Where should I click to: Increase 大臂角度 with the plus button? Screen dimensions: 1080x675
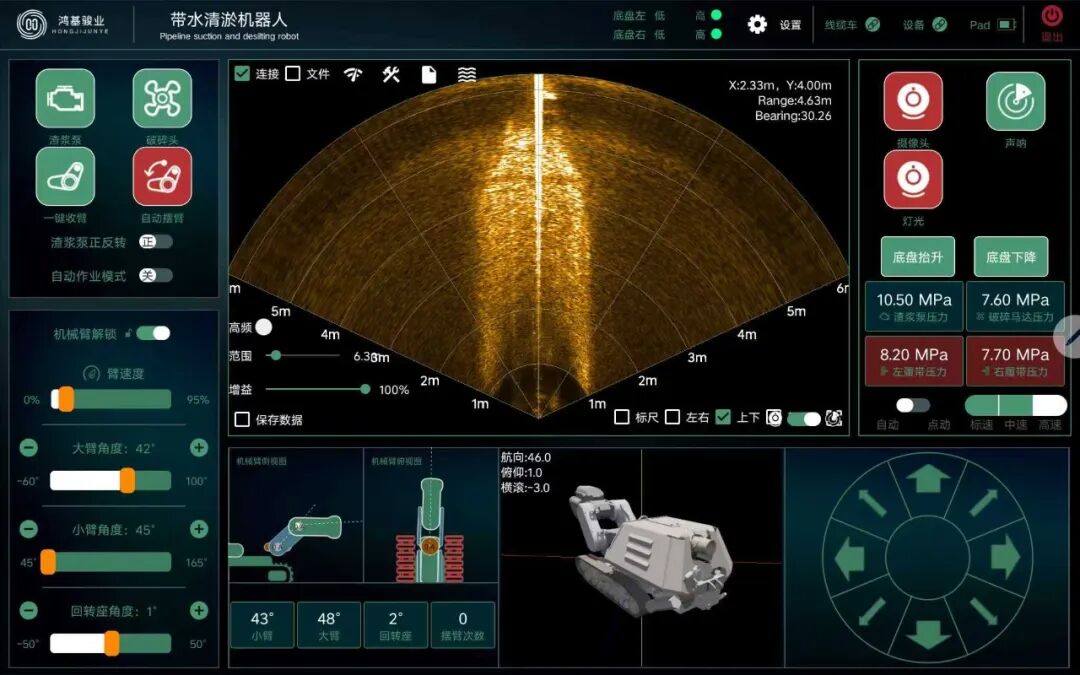(199, 448)
